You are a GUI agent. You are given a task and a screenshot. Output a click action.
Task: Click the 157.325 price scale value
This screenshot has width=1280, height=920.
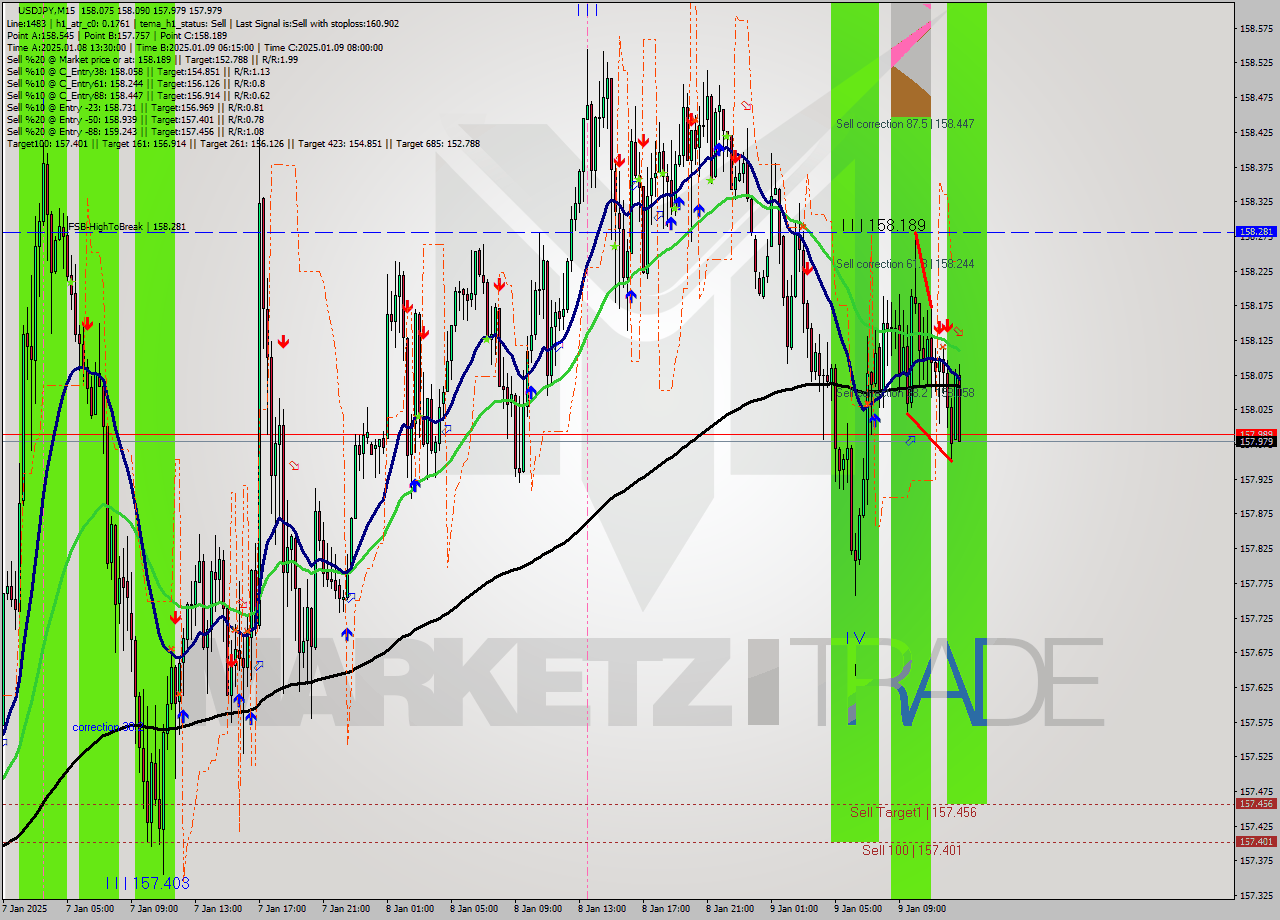(x=1256, y=895)
